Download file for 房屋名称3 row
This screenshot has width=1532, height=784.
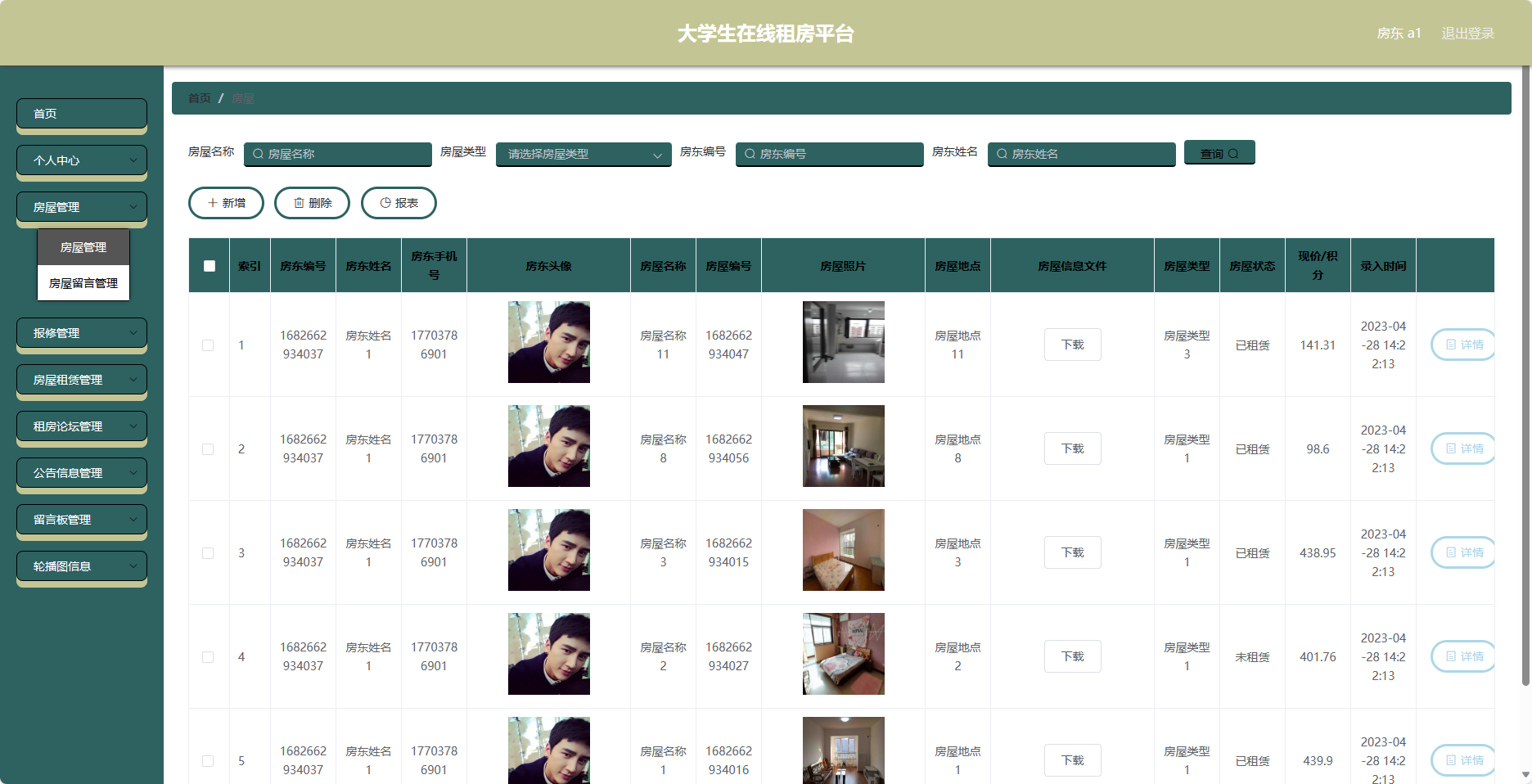[x=1072, y=552]
